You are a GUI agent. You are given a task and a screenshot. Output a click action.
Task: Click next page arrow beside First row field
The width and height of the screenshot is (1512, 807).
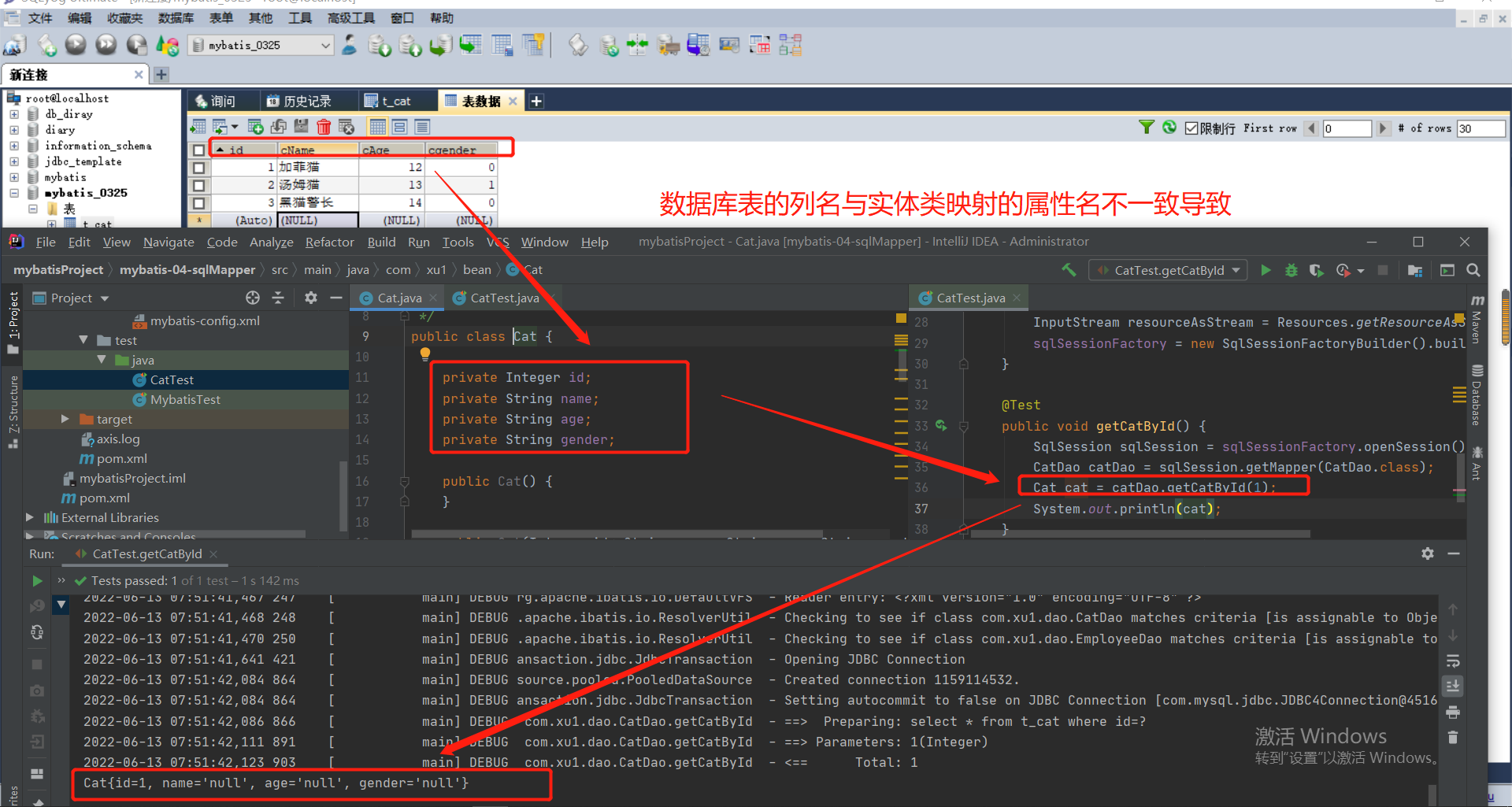tap(1383, 128)
